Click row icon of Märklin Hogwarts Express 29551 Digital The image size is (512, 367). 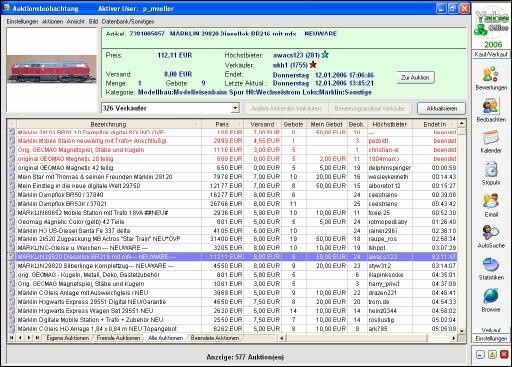(12, 302)
